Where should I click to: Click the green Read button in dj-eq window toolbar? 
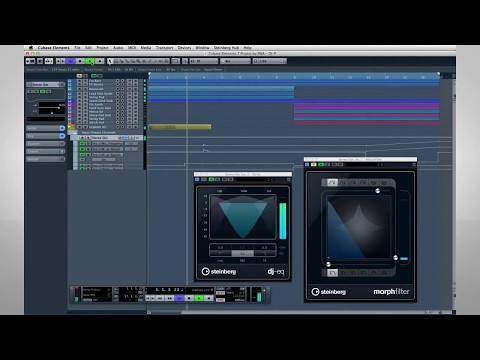tap(211, 179)
